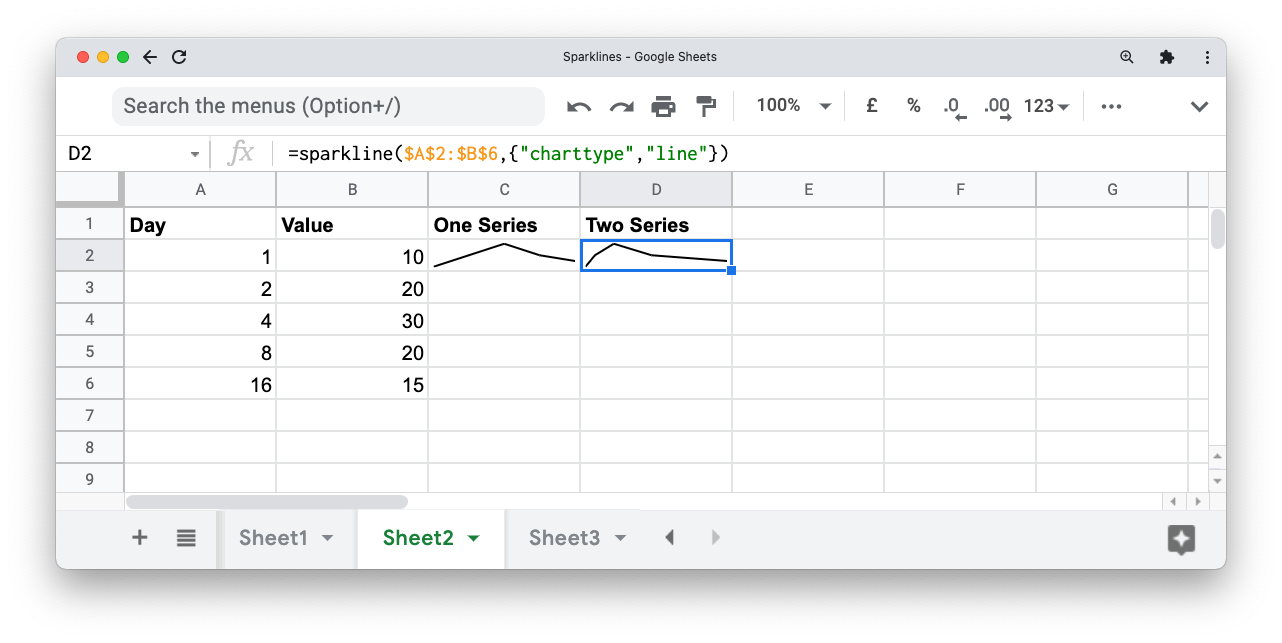Open the Print dialog
Screen dimensions: 1282x643
(664, 105)
